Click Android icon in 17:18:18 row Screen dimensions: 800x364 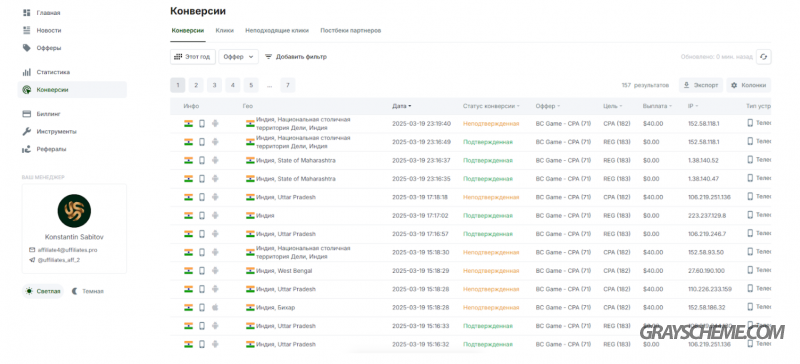coord(215,197)
